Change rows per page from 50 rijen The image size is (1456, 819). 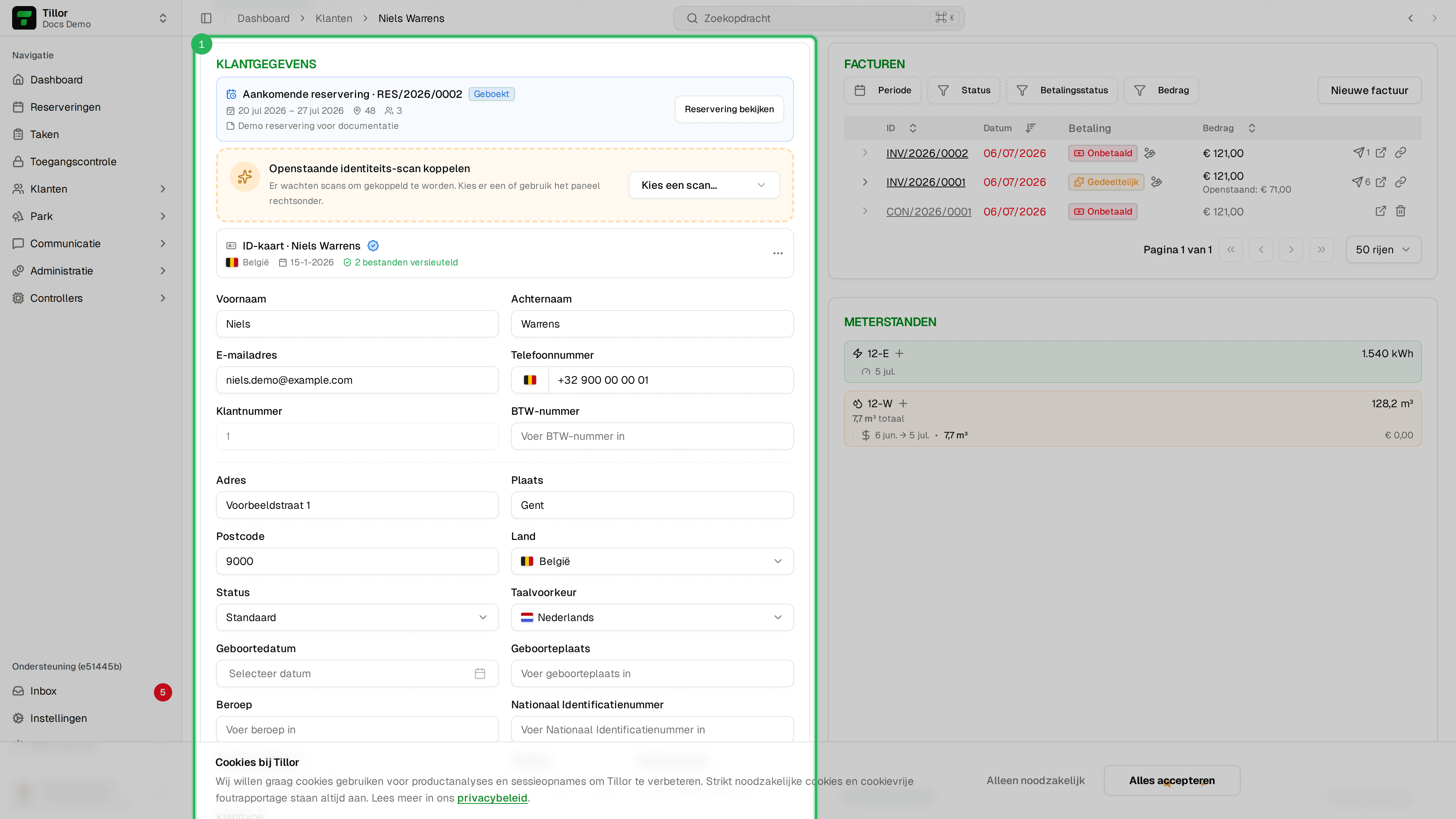pos(1383,249)
